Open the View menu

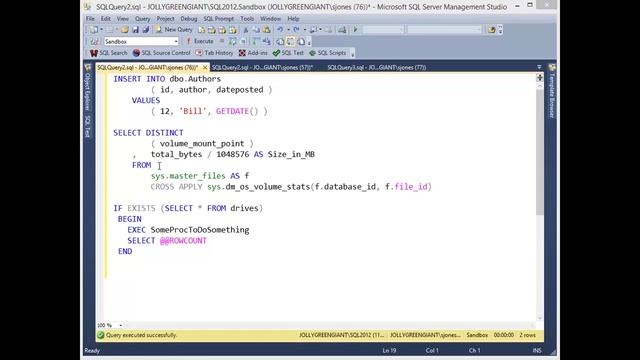tap(122, 19)
